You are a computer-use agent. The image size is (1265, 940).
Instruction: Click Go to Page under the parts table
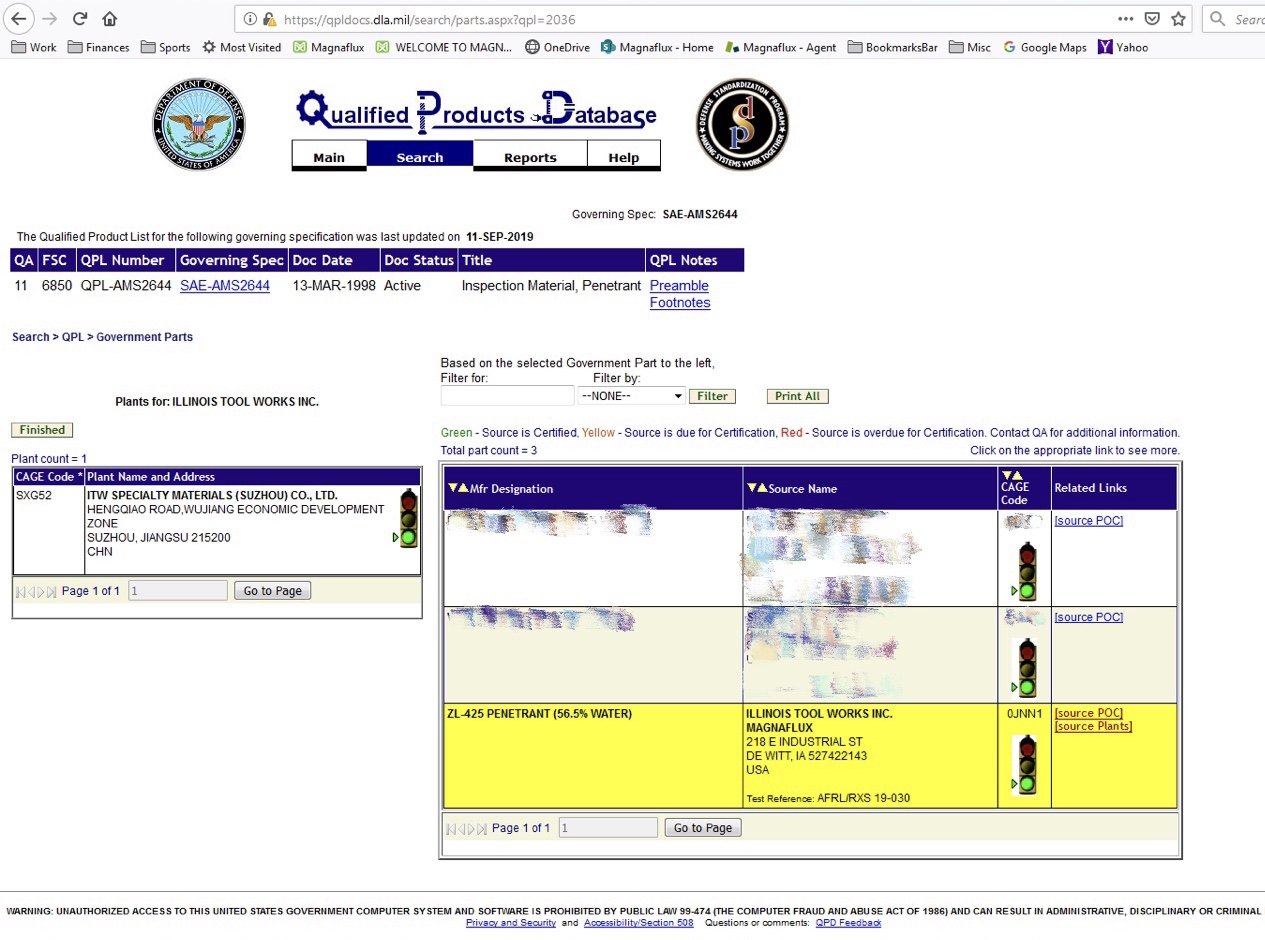click(x=703, y=828)
